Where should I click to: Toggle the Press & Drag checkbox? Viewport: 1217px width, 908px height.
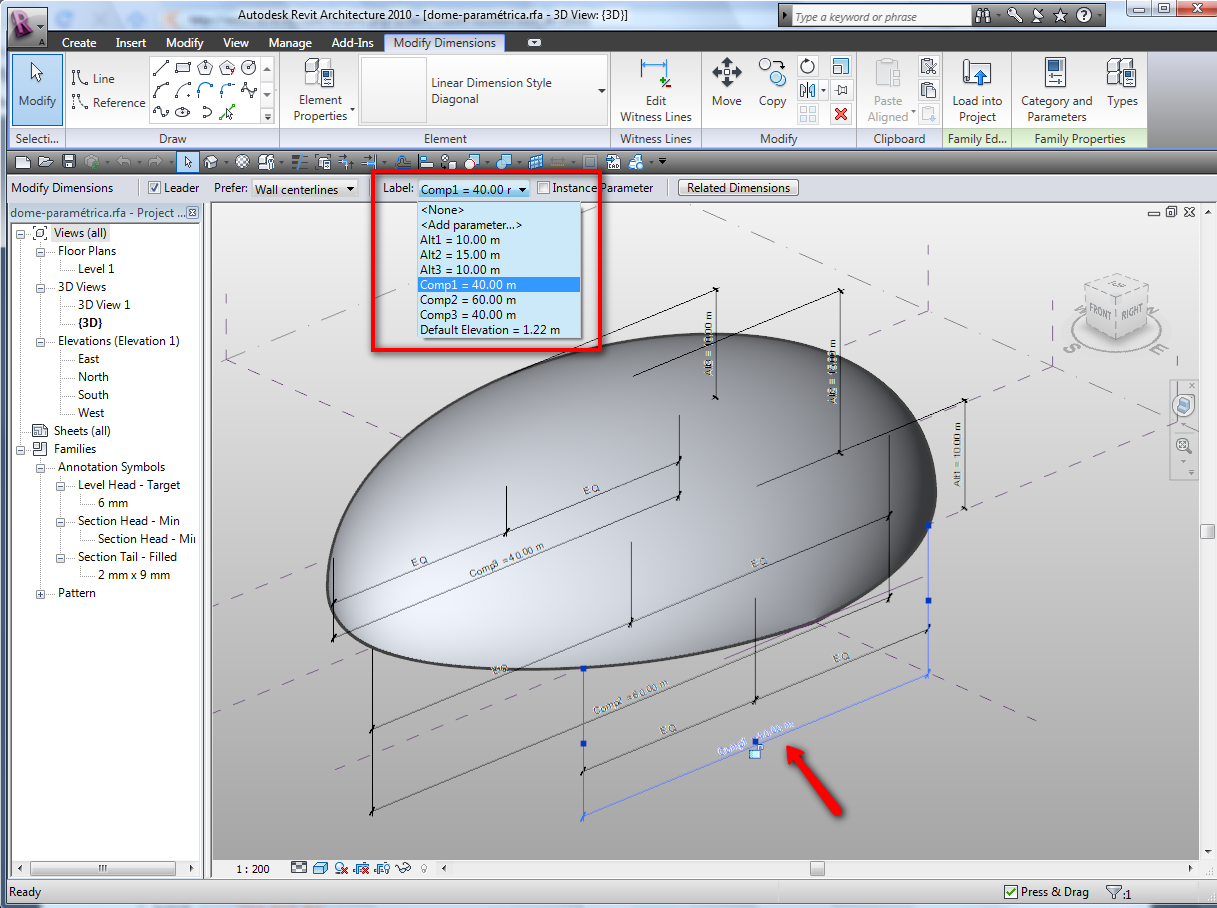click(x=1010, y=892)
